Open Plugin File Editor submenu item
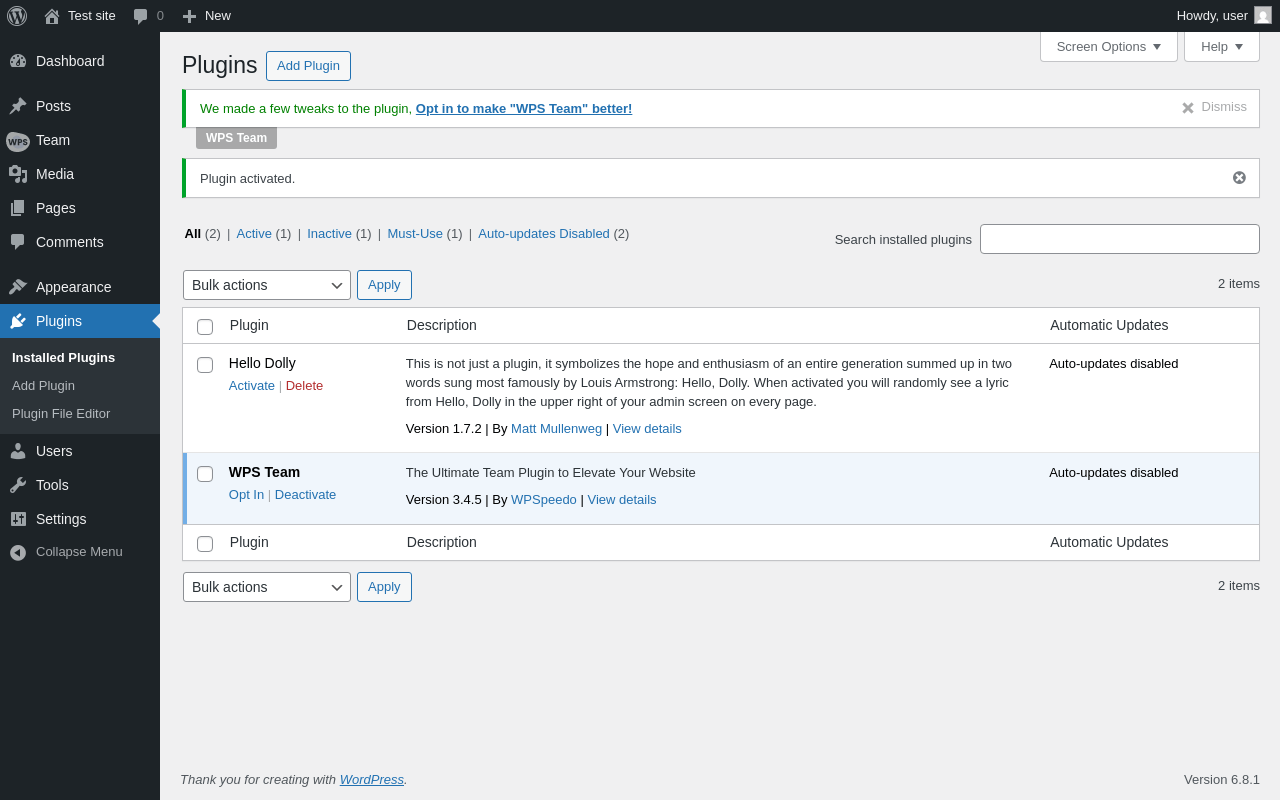The image size is (1280, 800). (61, 413)
